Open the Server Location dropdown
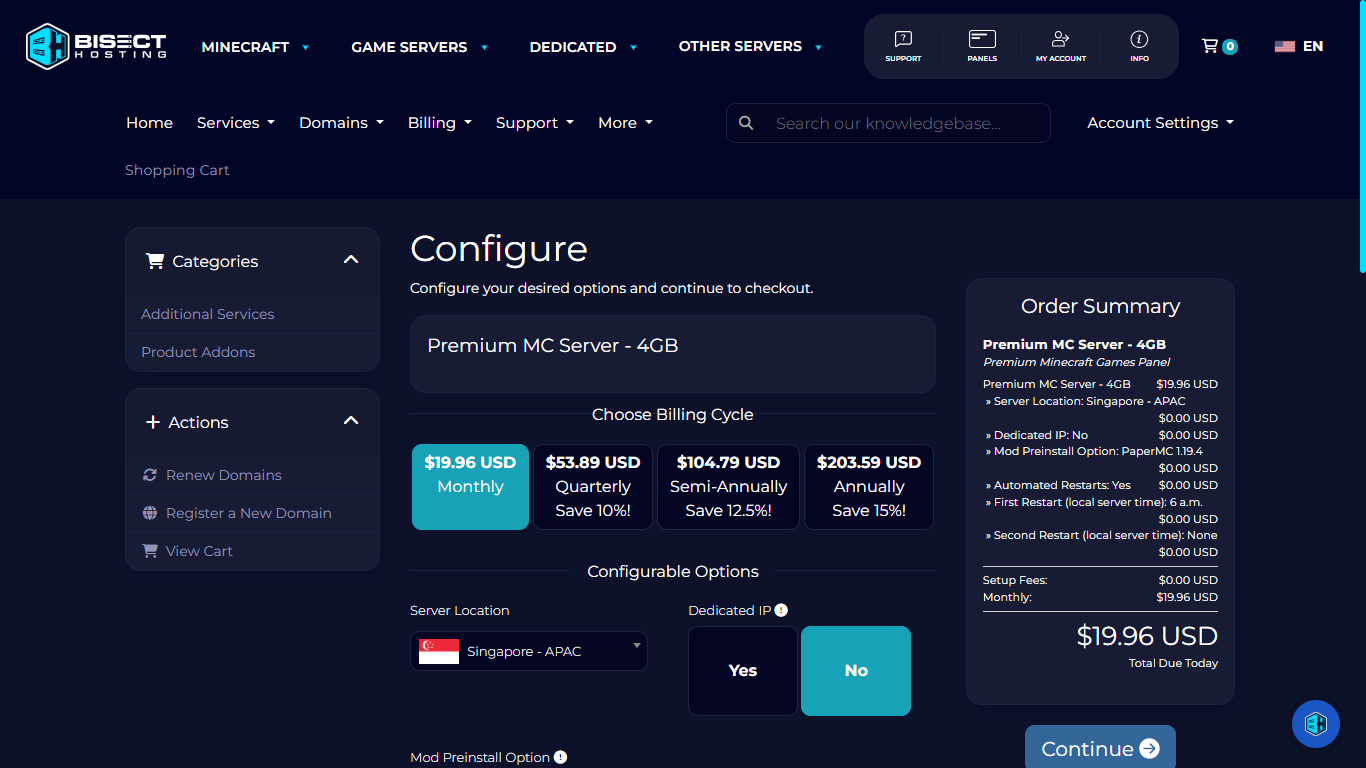The image size is (1366, 768). coord(528,650)
